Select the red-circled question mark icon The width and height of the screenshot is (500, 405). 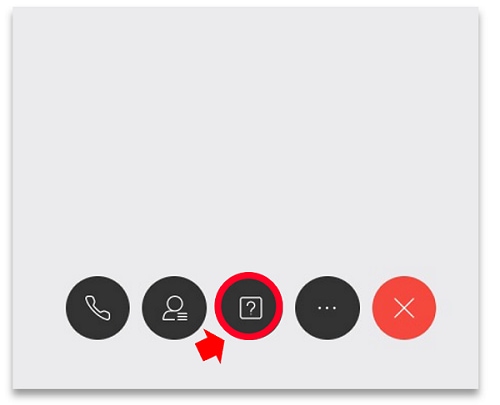[249, 307]
